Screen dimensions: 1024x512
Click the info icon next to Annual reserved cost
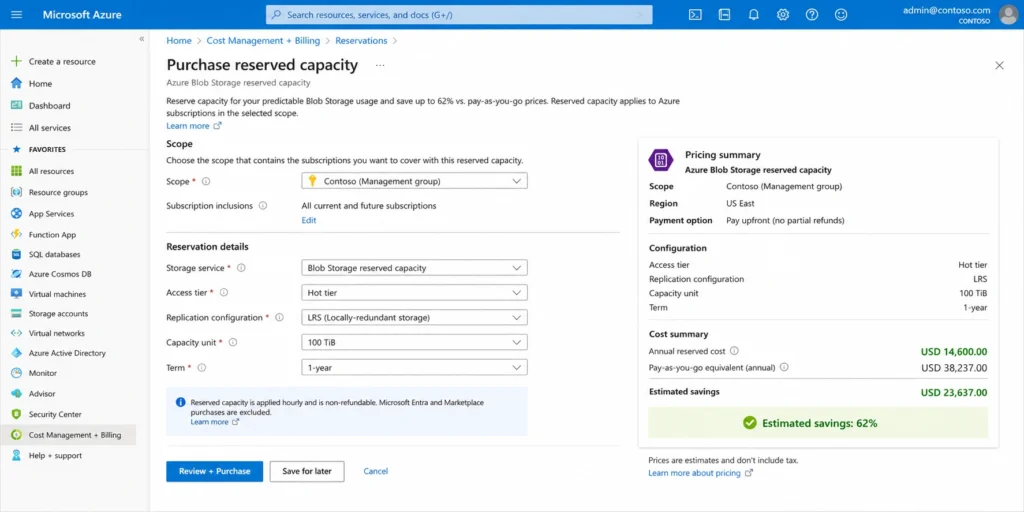click(x=734, y=351)
